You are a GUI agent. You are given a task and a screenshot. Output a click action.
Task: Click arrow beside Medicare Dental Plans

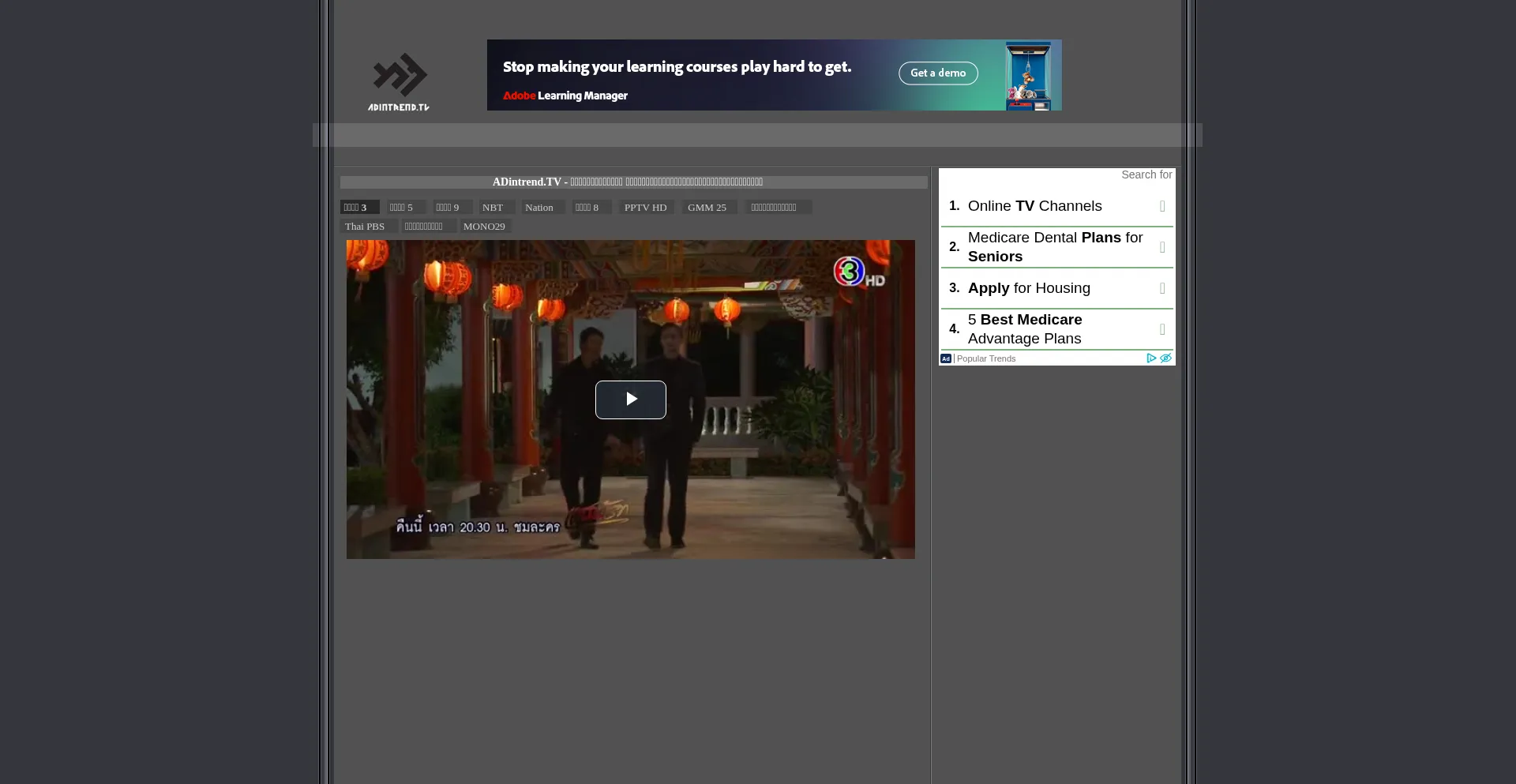tap(1162, 247)
